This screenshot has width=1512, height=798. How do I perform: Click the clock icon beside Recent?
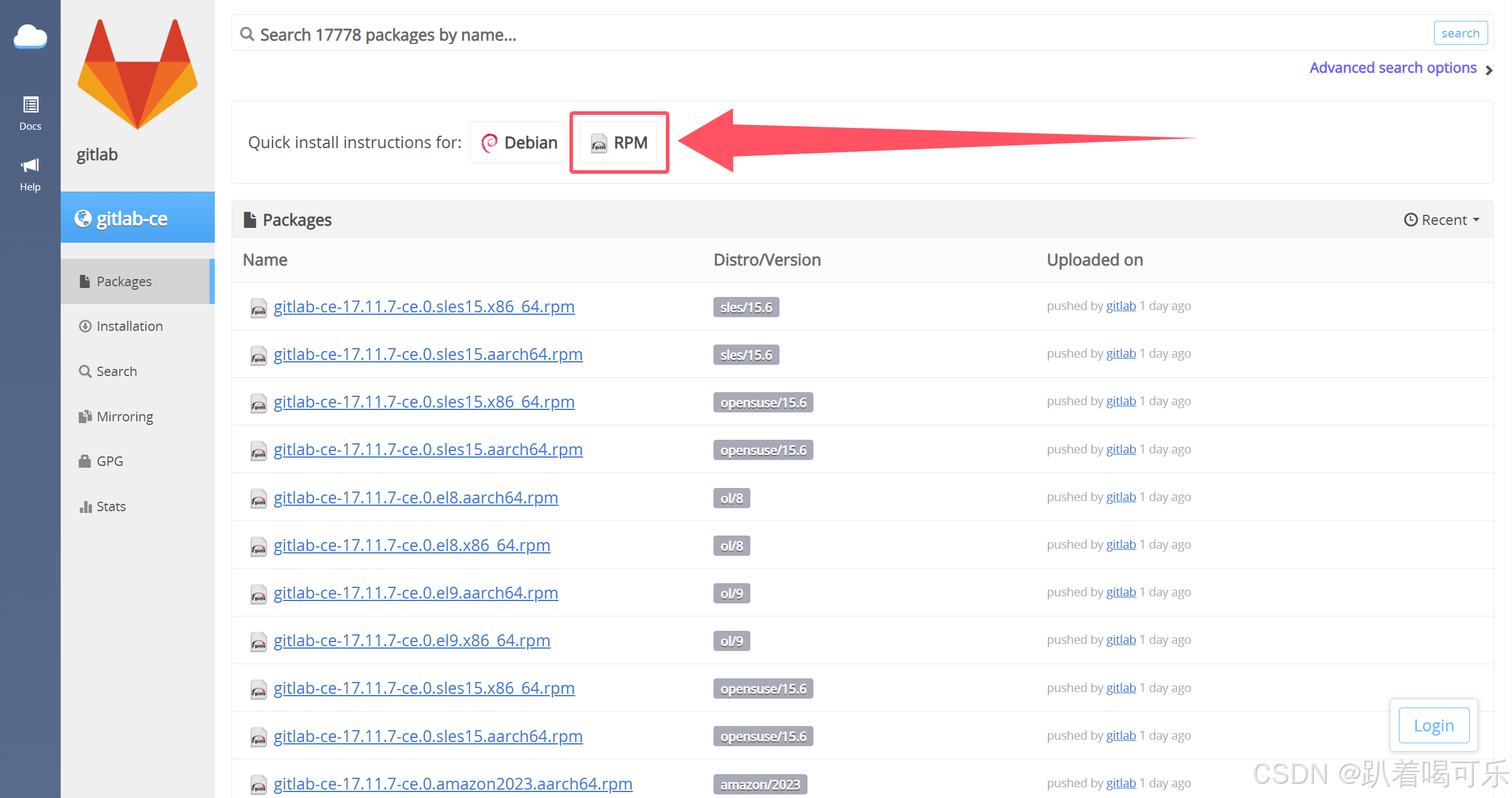click(x=1410, y=220)
